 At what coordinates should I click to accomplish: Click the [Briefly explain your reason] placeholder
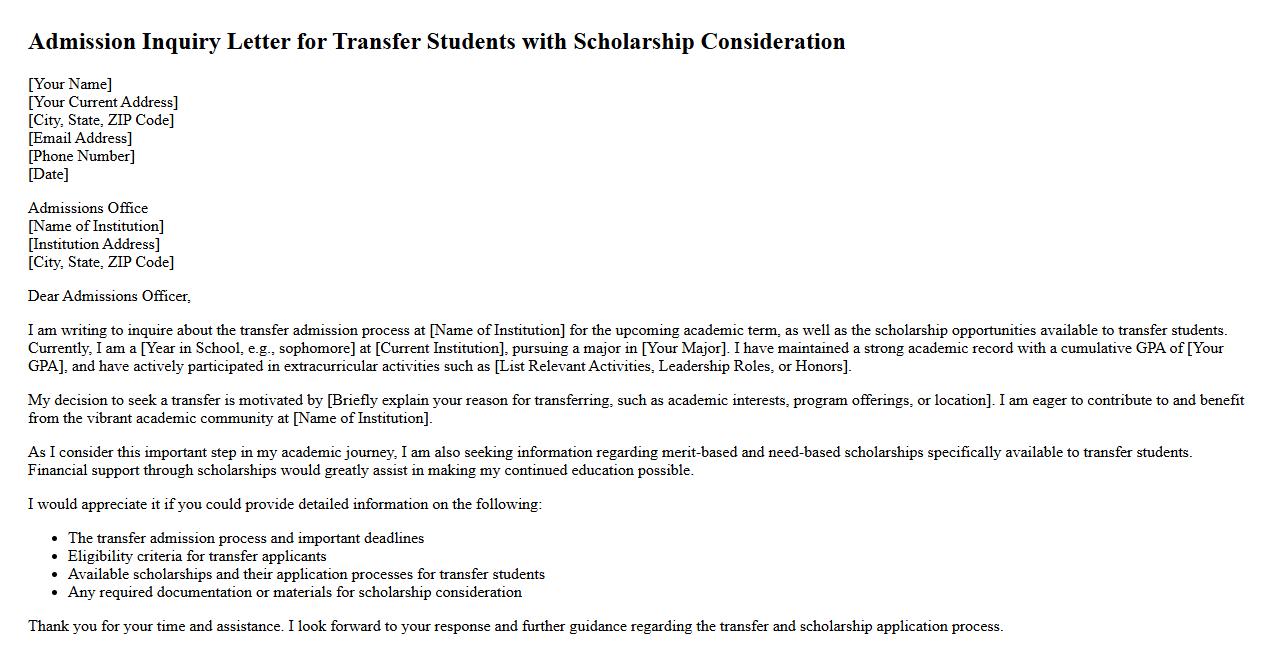[660, 400]
